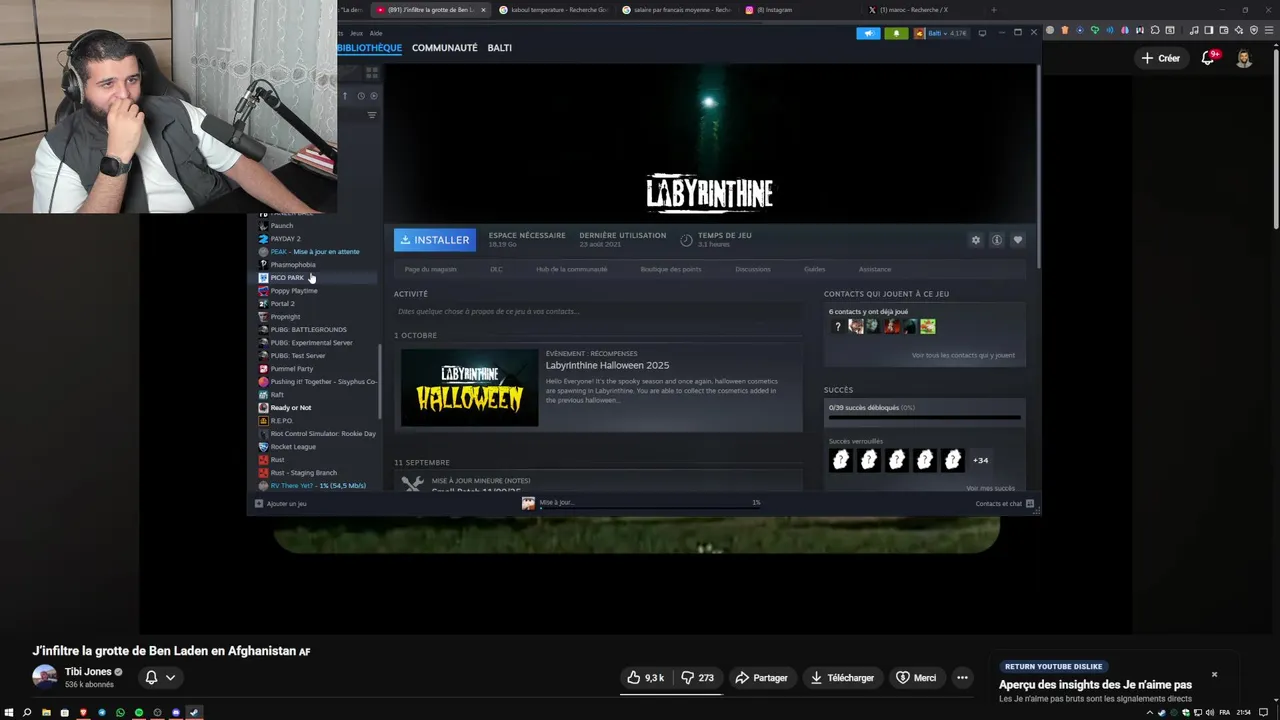Screen dimensions: 1280x720
Task: Open the Discussions link
Action: click(x=752, y=269)
